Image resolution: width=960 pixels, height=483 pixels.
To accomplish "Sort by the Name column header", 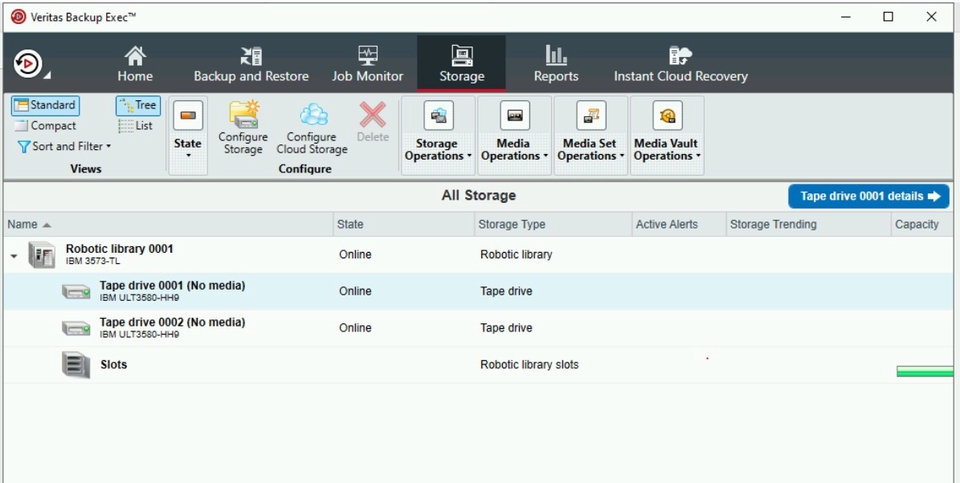I will click(x=168, y=225).
